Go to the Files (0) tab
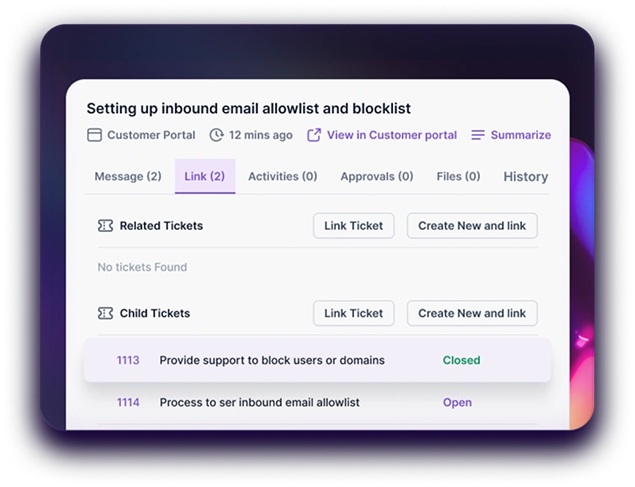The height and width of the screenshot is (487, 635). tap(458, 177)
